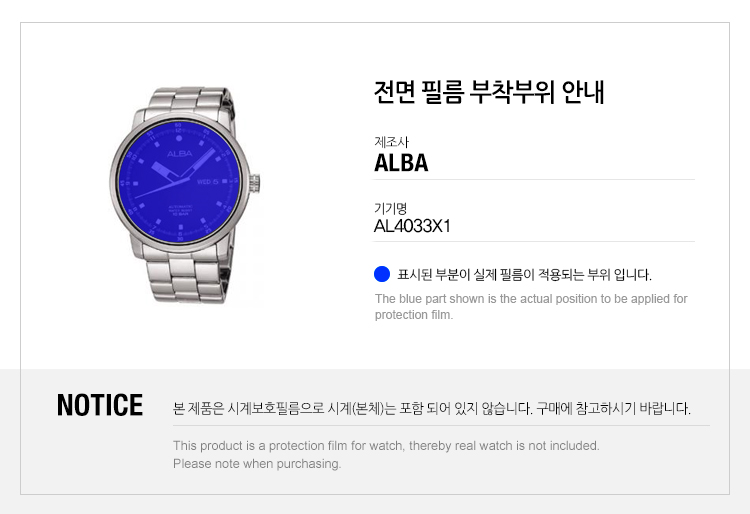This screenshot has width=750, height=514.
Task: Click the 기기명 label
Action: pos(391,208)
